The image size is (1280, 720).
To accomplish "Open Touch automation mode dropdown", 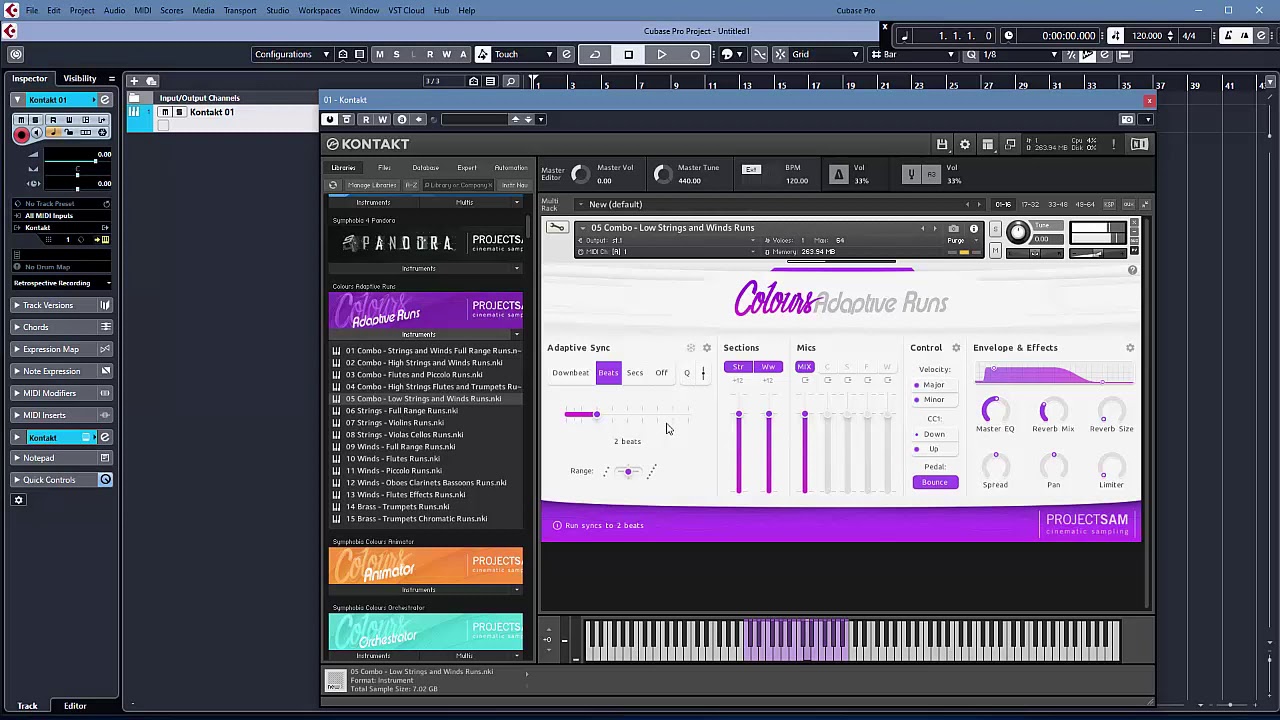I will [x=523, y=54].
